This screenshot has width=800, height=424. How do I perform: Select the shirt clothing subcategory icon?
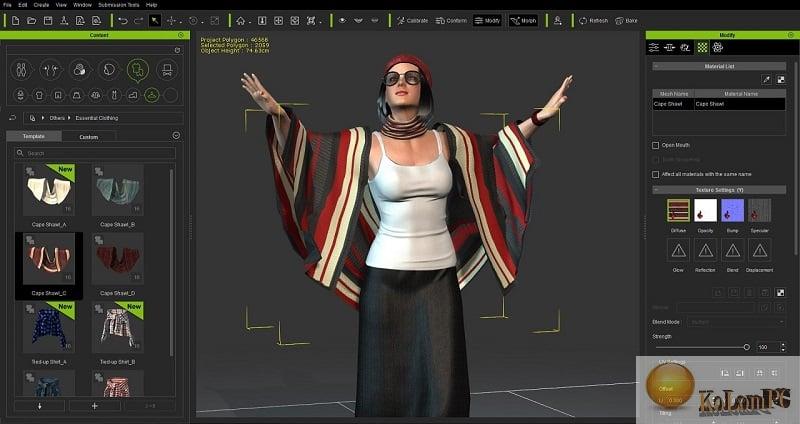click(x=39, y=95)
